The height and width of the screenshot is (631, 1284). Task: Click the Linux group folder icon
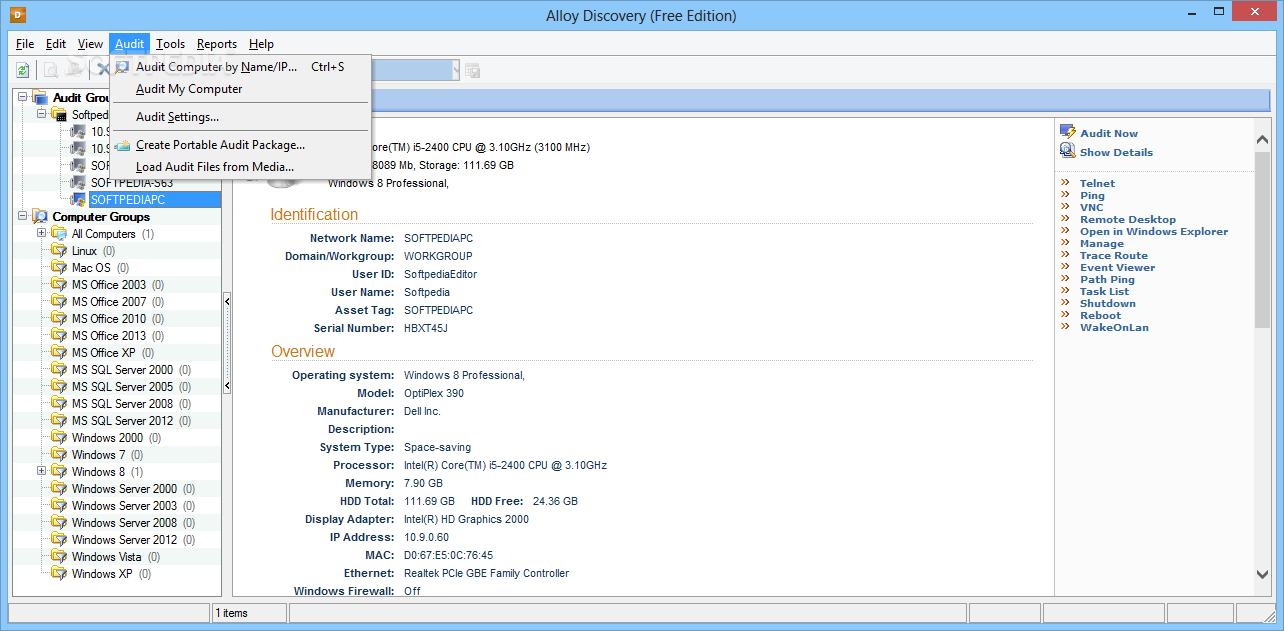[x=59, y=251]
